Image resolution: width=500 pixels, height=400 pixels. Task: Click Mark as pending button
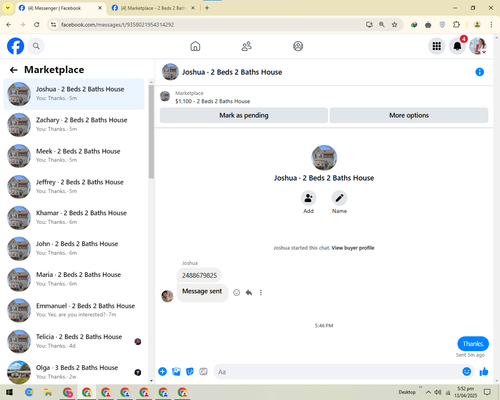pyautogui.click(x=244, y=115)
